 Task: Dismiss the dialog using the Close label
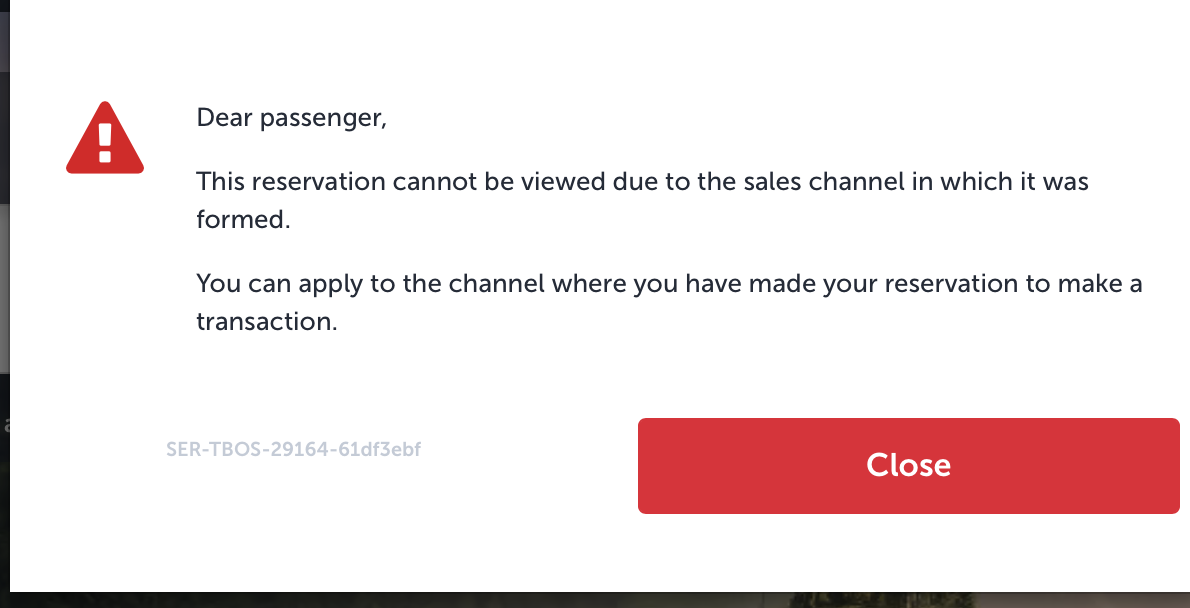(908, 465)
